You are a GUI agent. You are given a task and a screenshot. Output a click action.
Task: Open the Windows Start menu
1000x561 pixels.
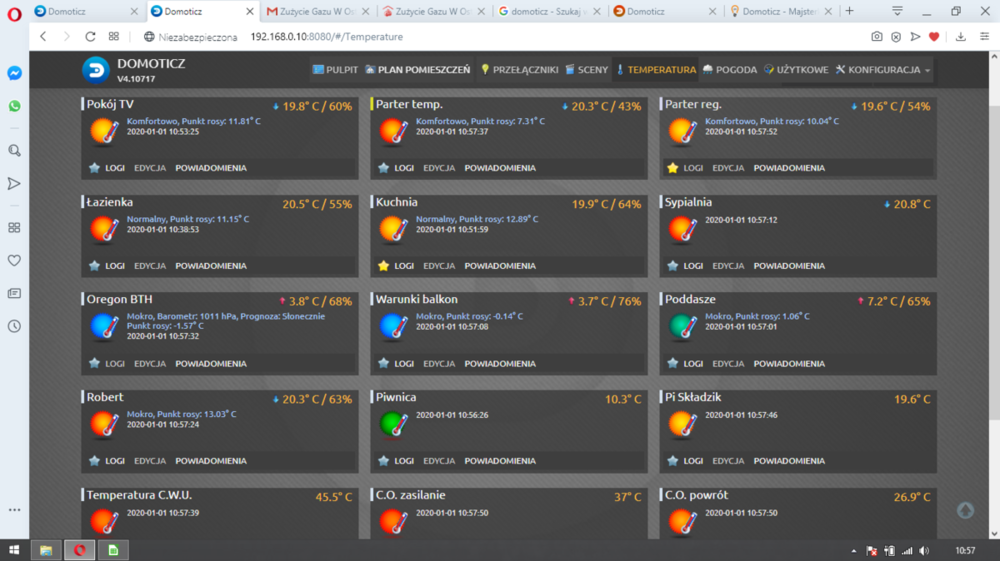14,550
